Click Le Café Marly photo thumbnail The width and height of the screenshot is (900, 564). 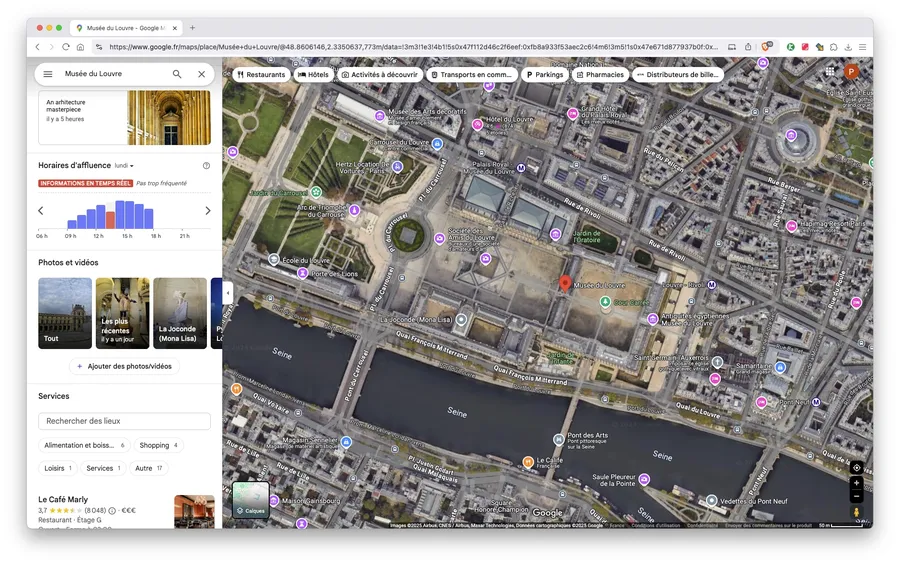tap(194, 511)
